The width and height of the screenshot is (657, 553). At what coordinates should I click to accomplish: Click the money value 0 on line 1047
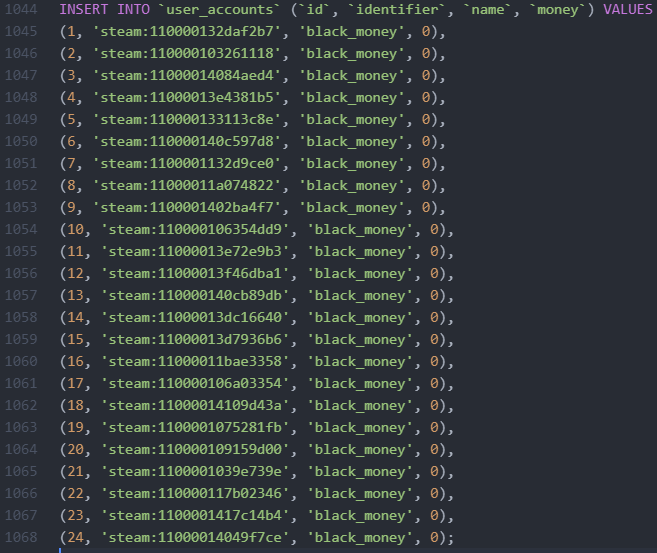coord(426,75)
